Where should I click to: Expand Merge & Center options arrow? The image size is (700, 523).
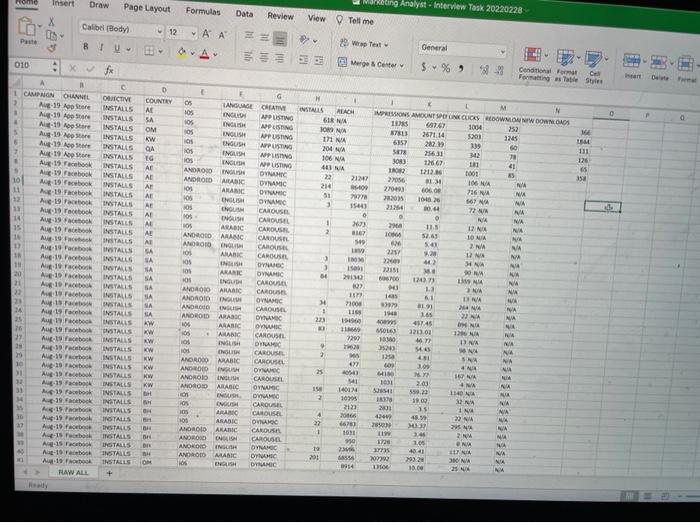point(402,66)
